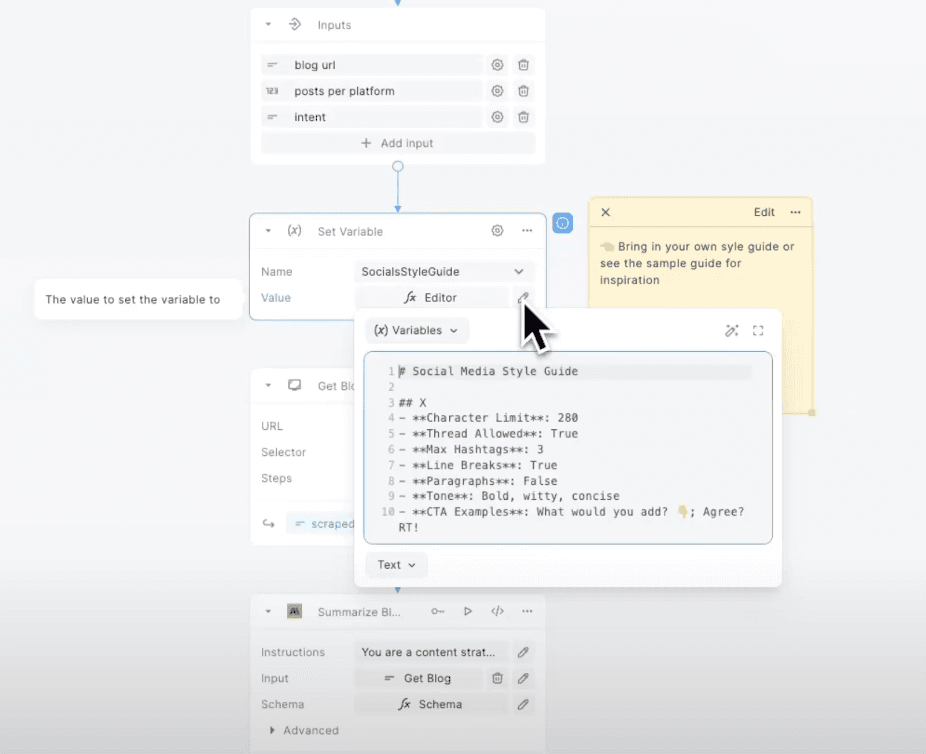The width and height of the screenshot is (926, 754).
Task: Edit the Input field pencil icon
Action: 523,678
